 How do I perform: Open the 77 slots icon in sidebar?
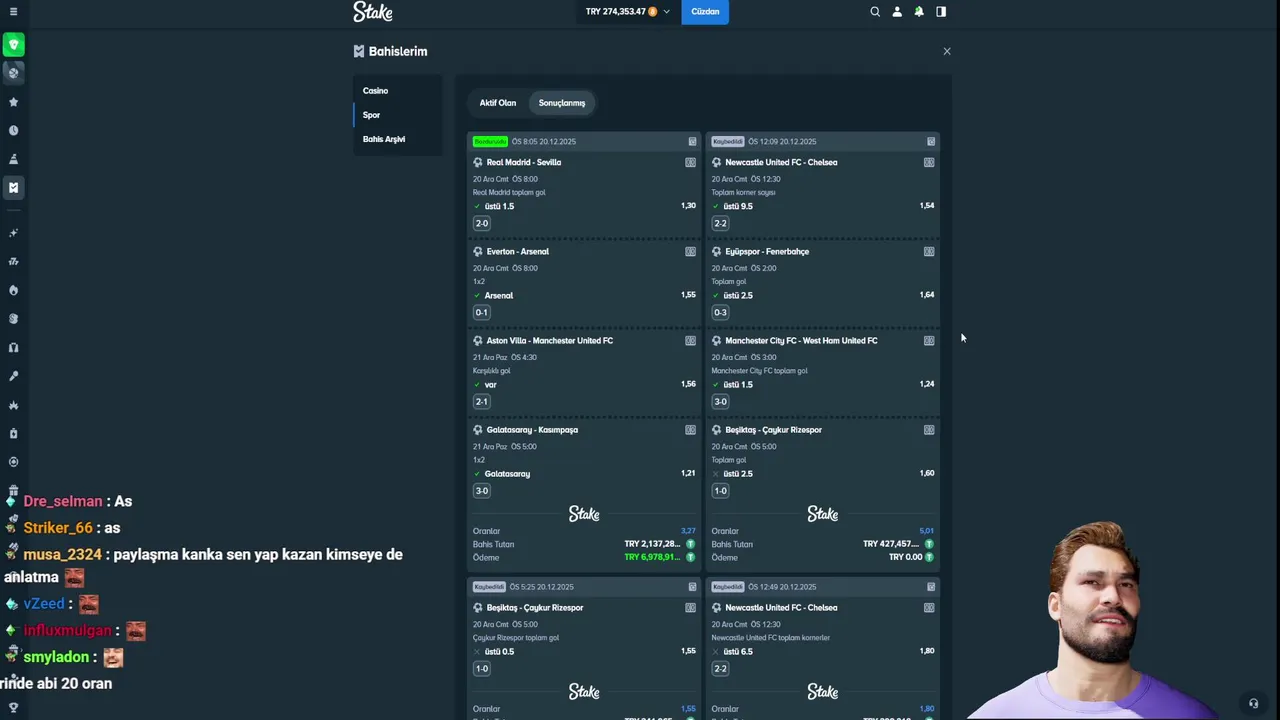(13, 262)
